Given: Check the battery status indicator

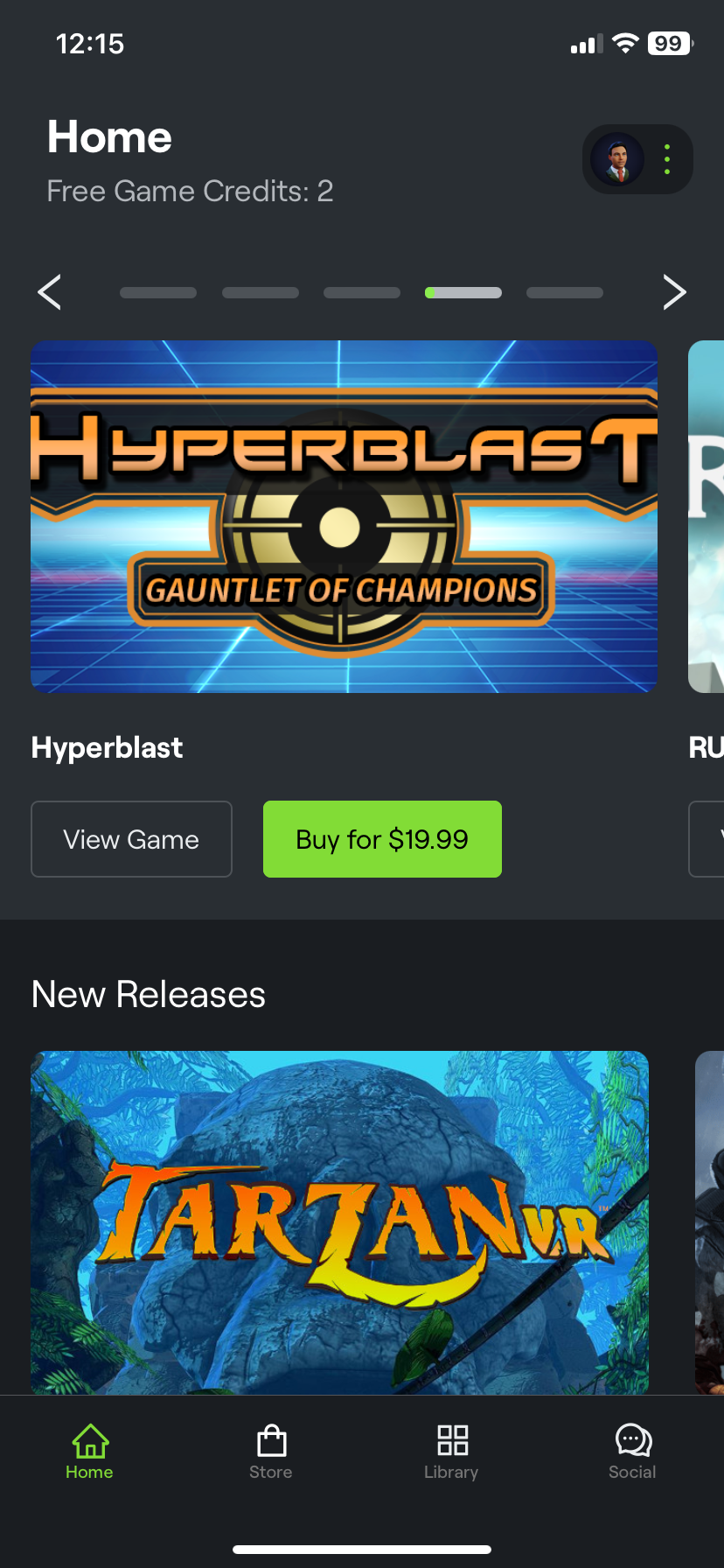Looking at the screenshot, I should click(671, 44).
